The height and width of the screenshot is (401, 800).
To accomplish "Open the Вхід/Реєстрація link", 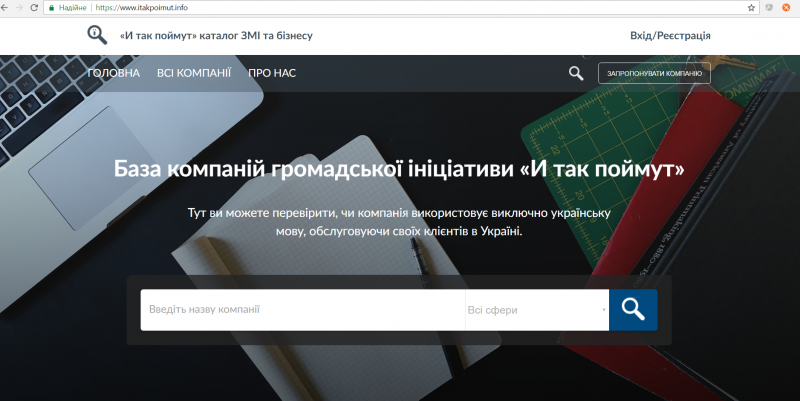I will pos(670,35).
